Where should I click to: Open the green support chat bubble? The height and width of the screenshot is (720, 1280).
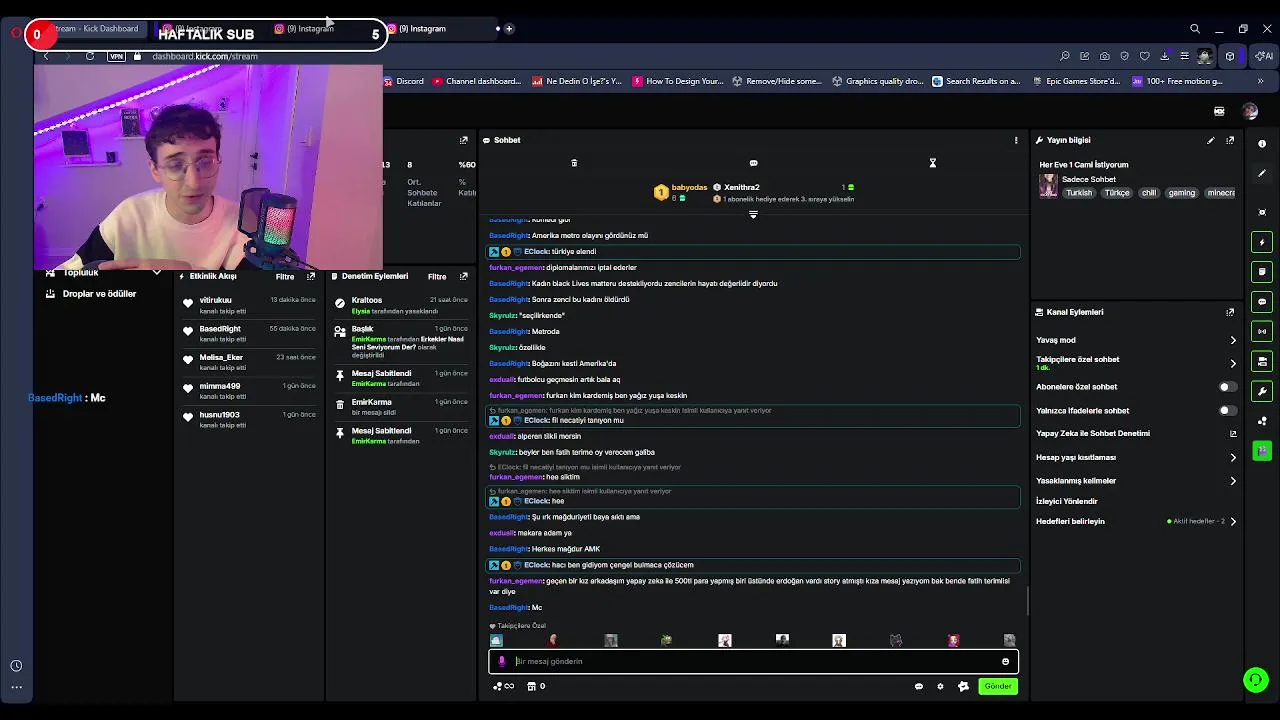(x=1256, y=680)
